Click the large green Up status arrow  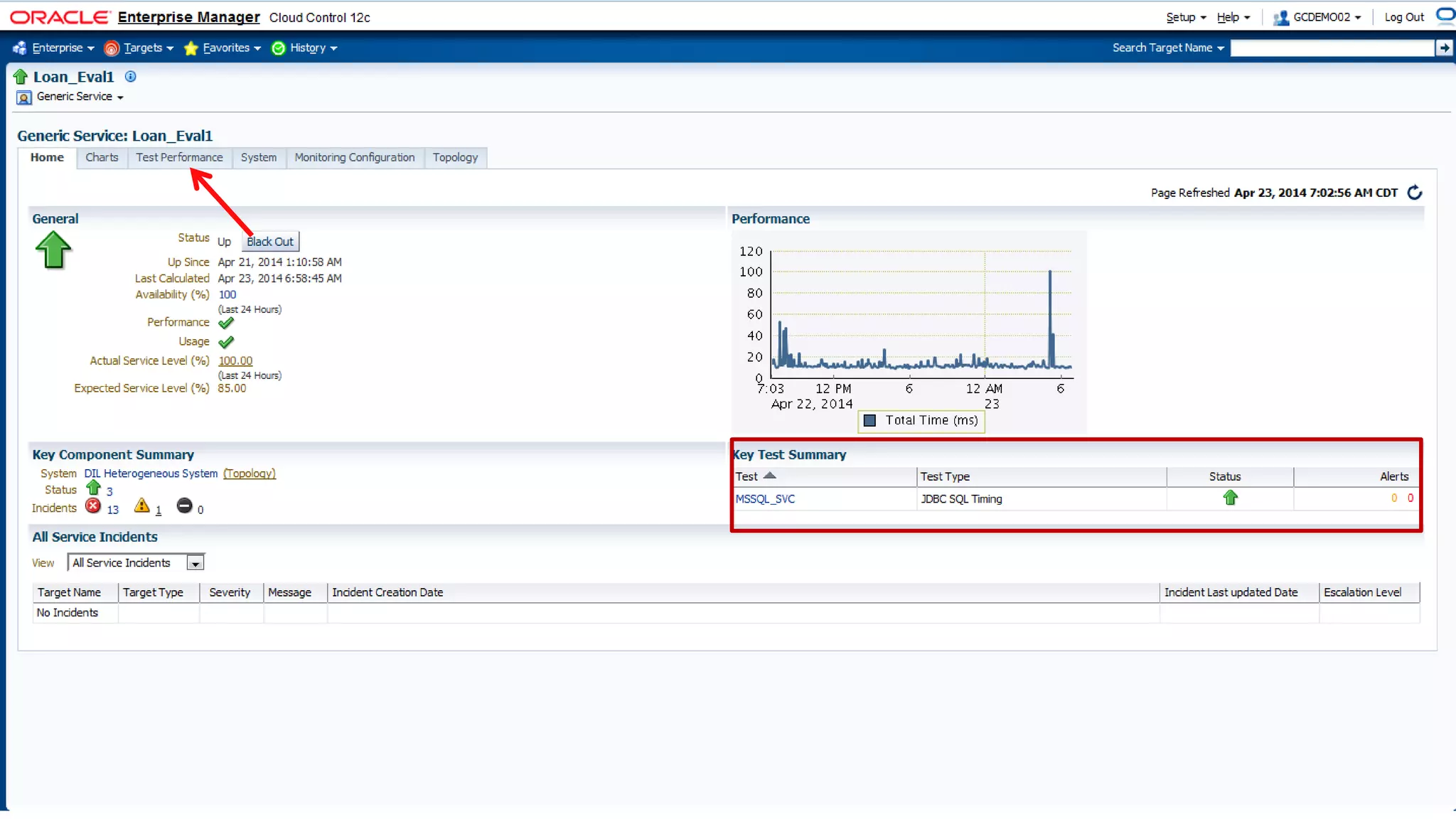tap(53, 250)
